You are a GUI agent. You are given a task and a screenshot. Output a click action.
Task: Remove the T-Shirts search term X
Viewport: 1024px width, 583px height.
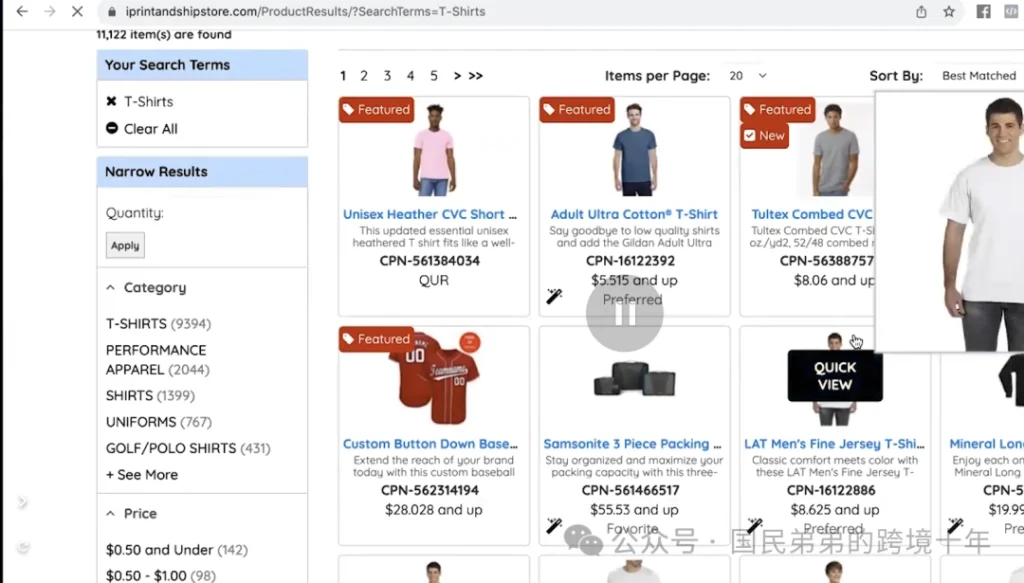(x=112, y=102)
